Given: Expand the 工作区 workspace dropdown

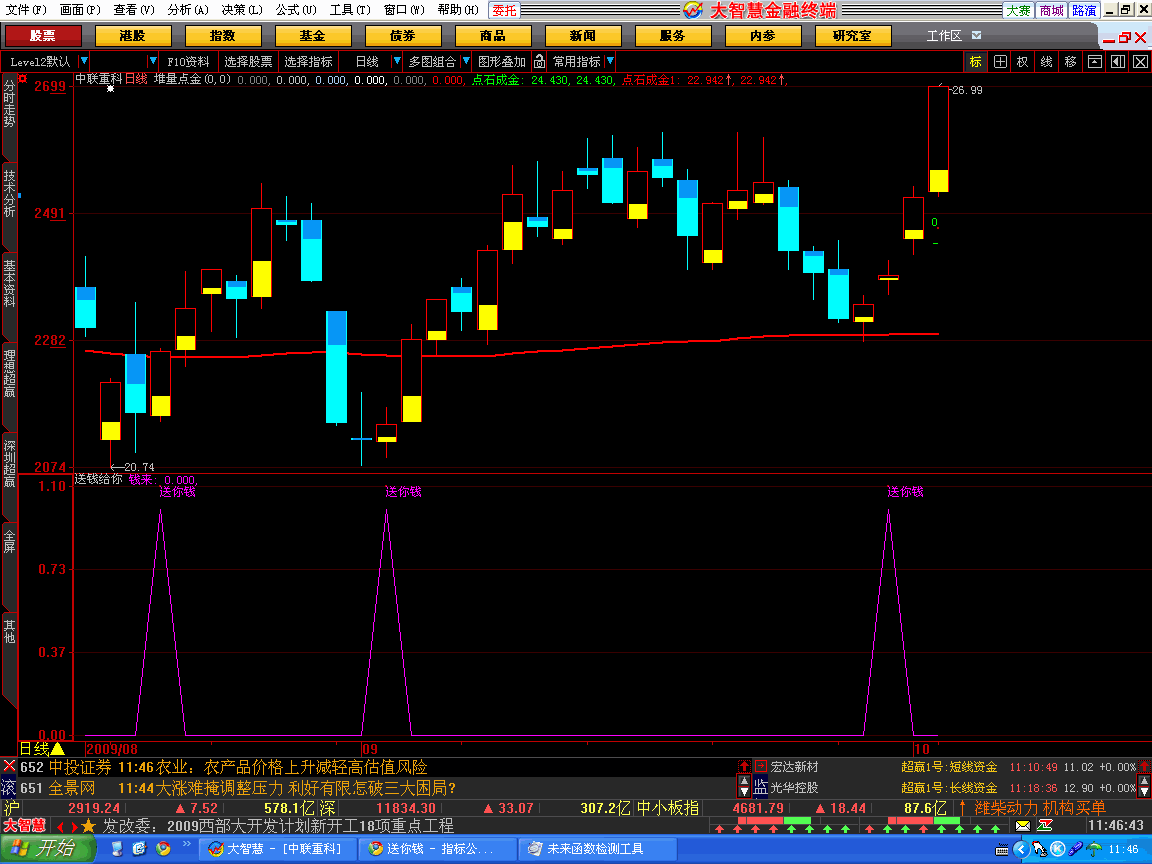Looking at the screenshot, I should 976,35.
